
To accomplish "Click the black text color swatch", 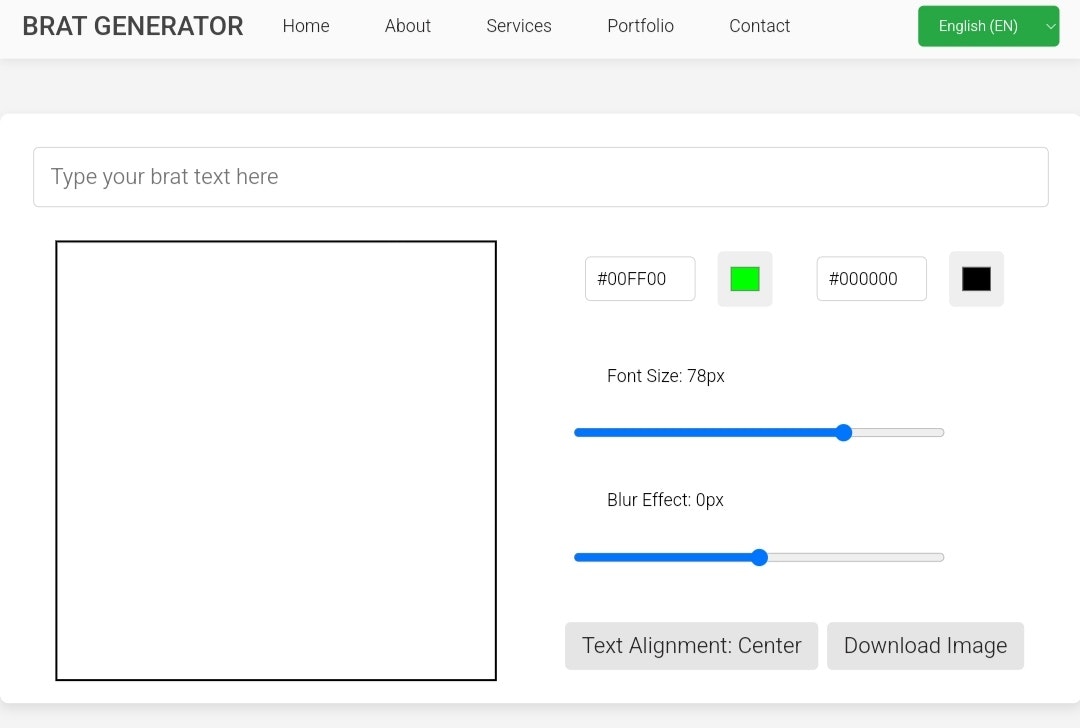I will tap(975, 279).
